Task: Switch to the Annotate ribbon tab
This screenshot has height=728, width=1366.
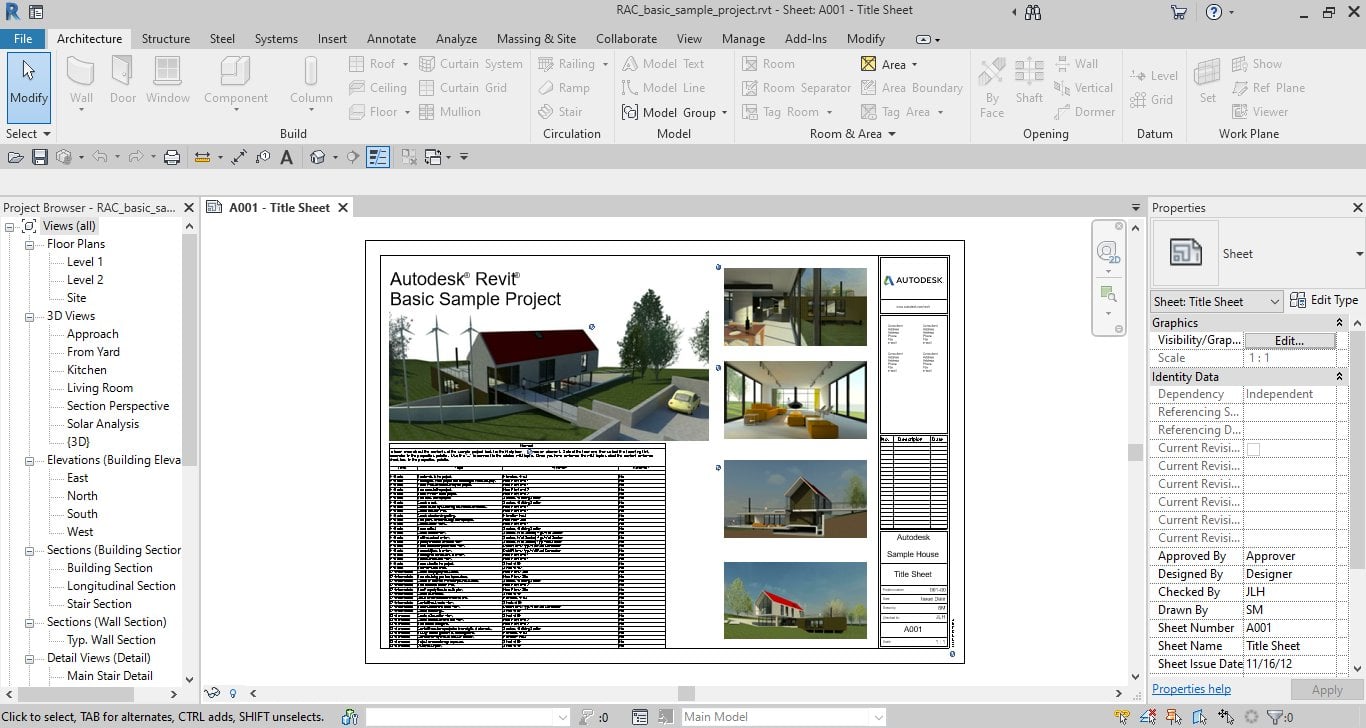Action: [x=391, y=39]
